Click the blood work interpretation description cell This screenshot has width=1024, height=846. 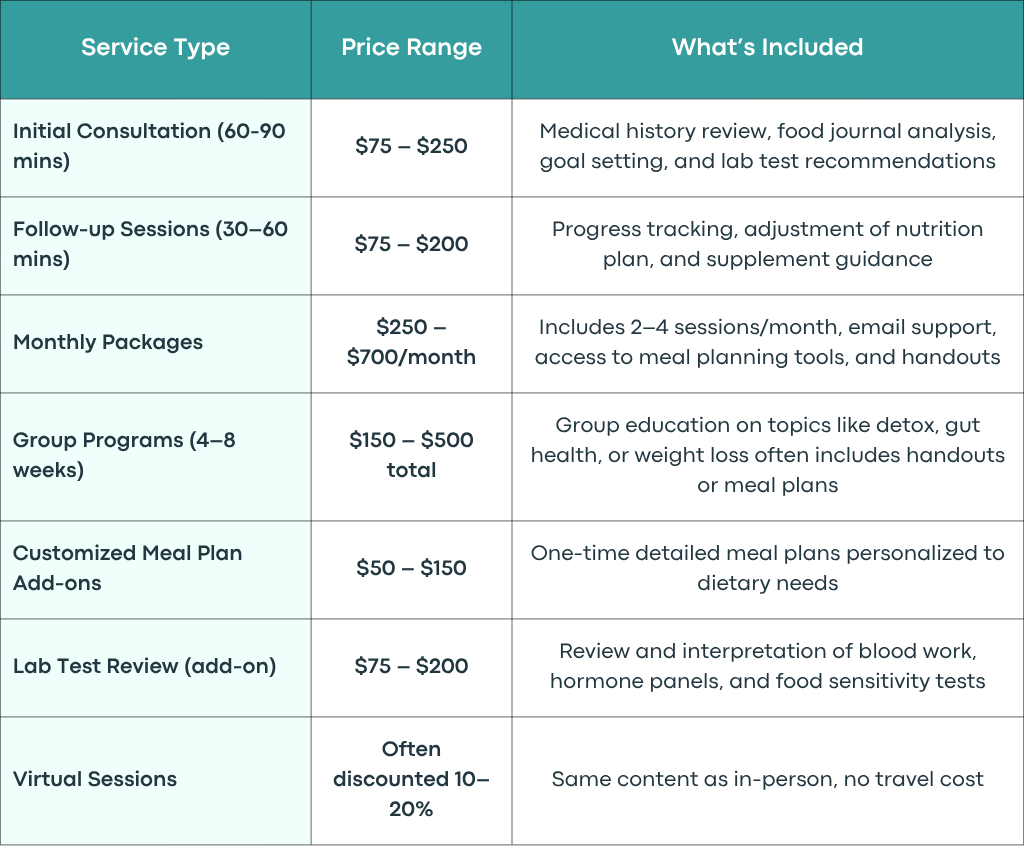[767, 666]
